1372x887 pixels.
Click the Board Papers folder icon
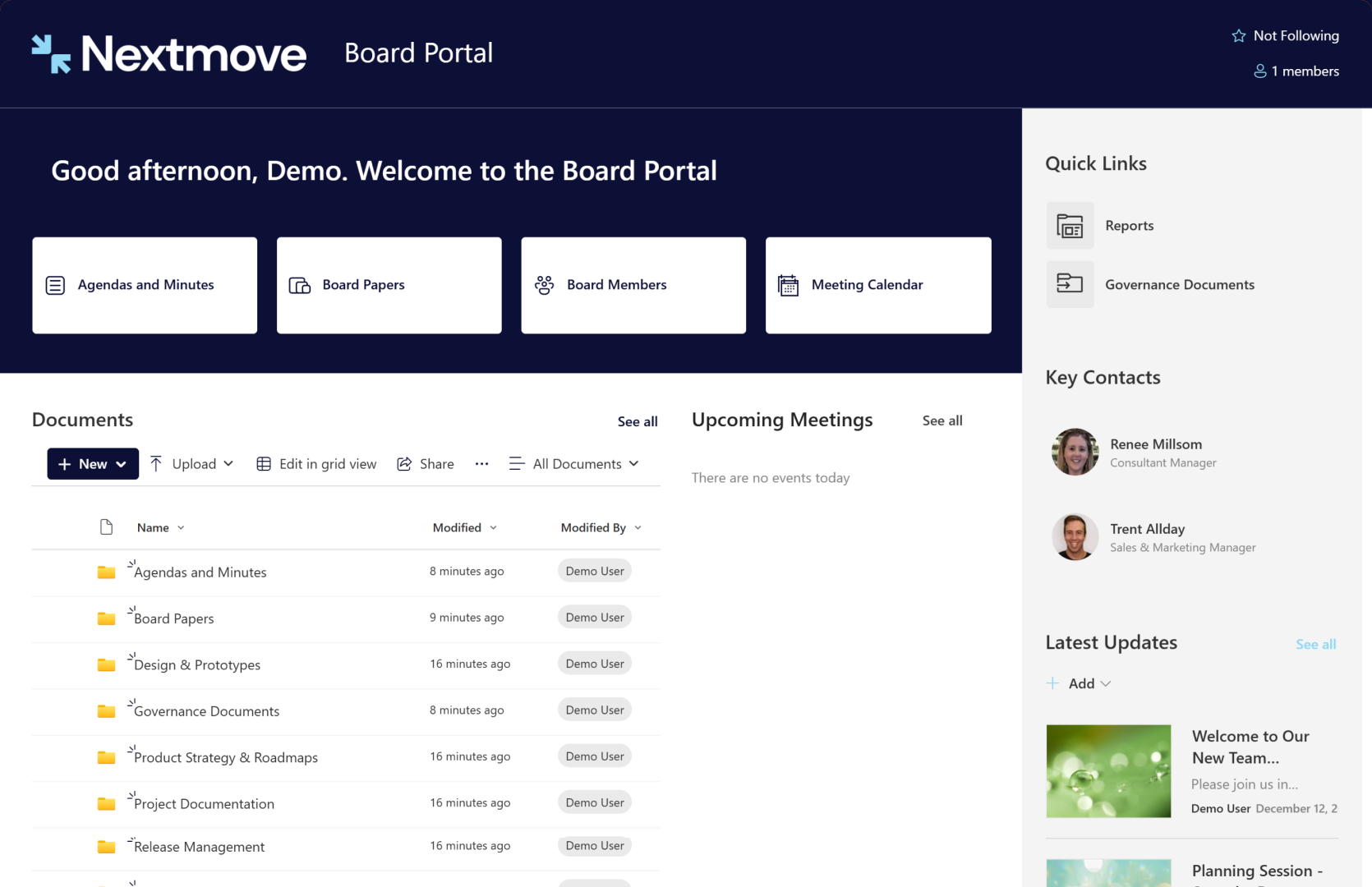point(106,618)
